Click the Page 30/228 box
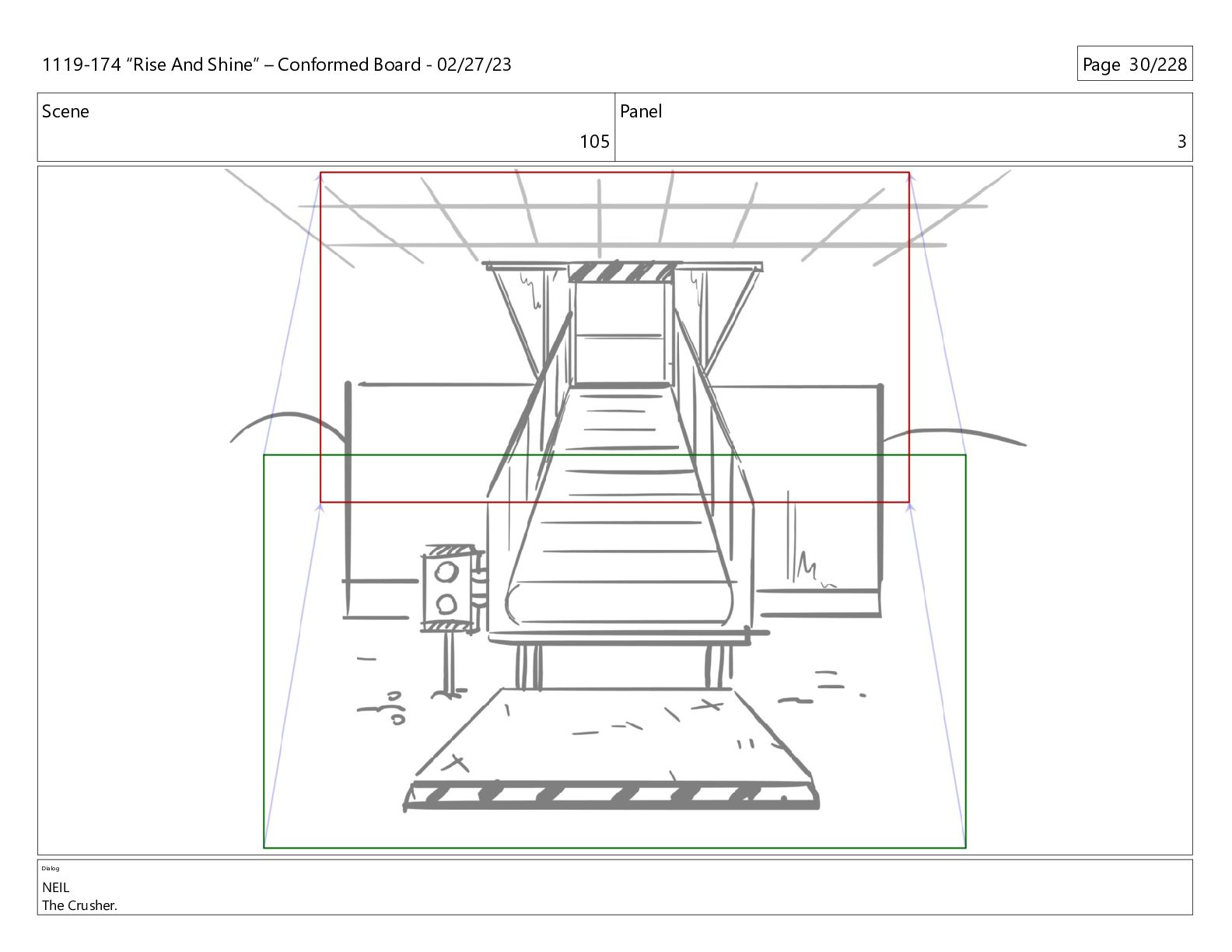Image resolution: width=1232 pixels, height=952 pixels. point(1134,64)
